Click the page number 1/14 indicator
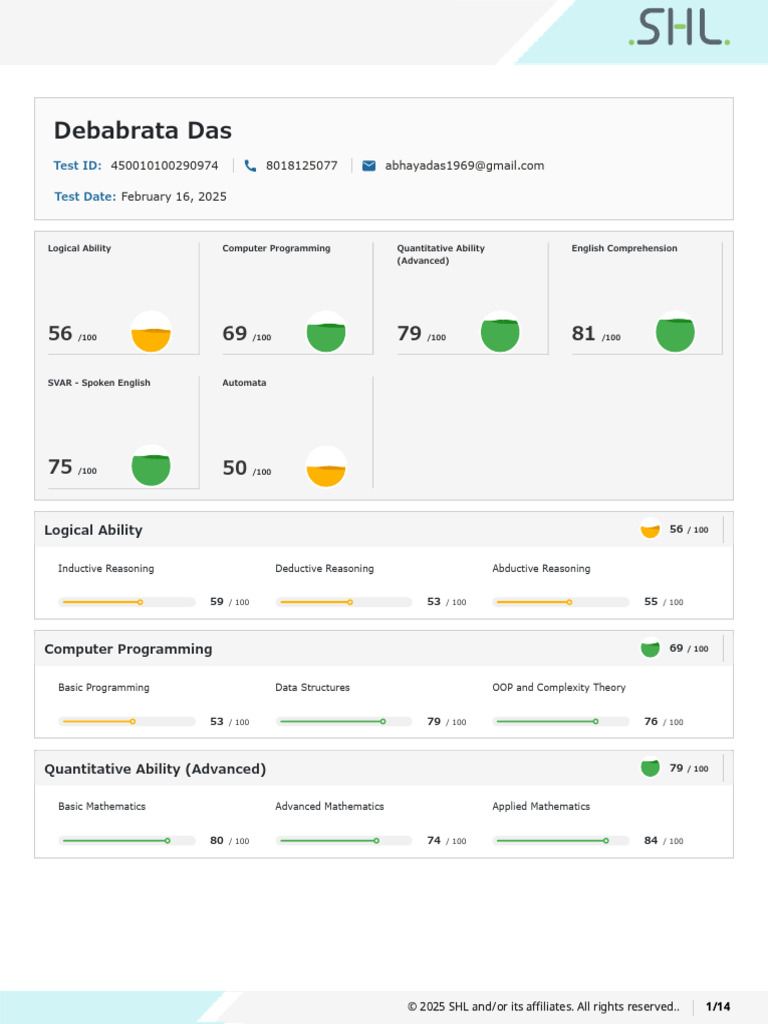 (718, 1006)
